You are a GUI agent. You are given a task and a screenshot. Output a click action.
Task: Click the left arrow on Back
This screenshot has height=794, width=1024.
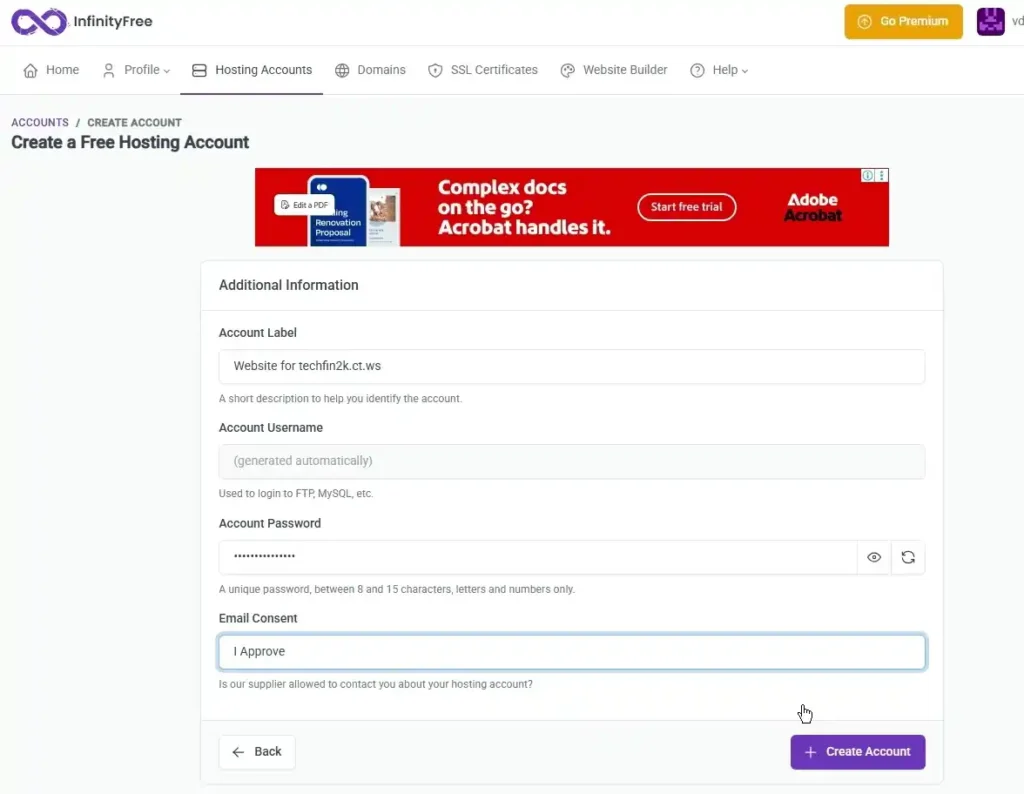click(x=238, y=752)
